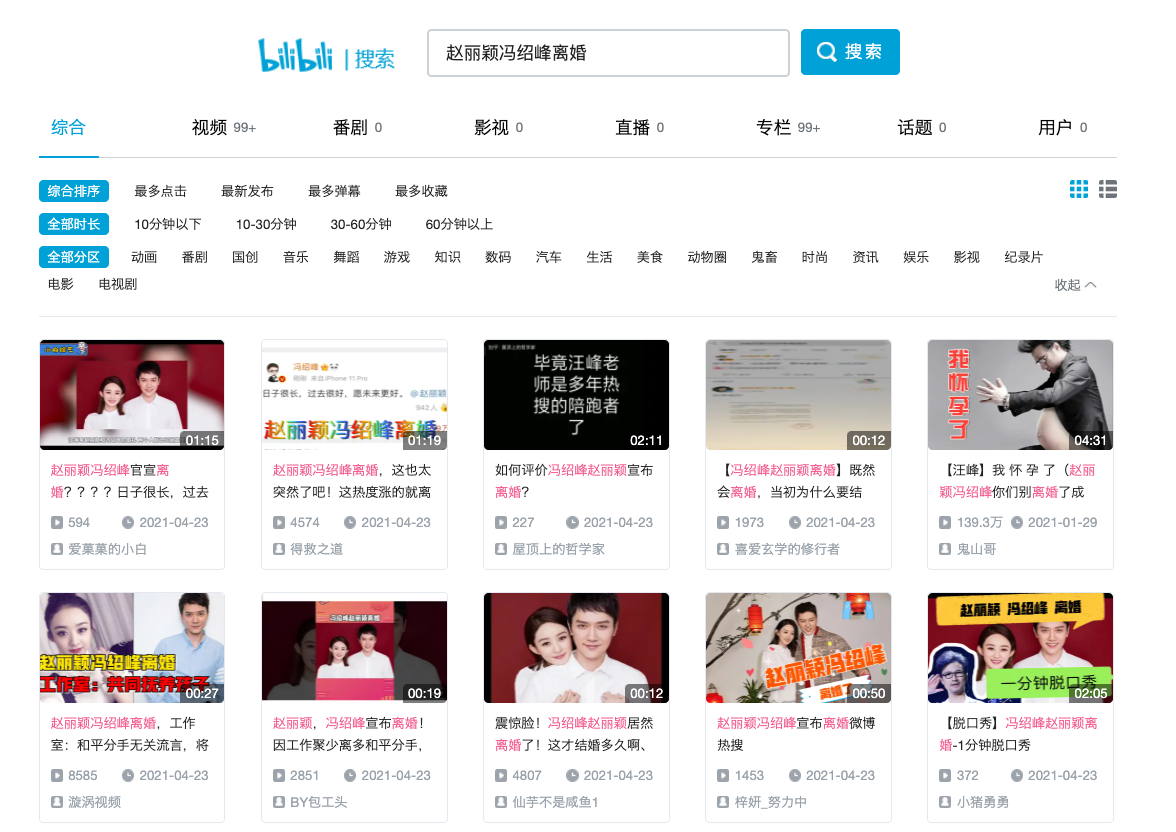Screen dimensions: 1176x832
Task: Switch to list view layout icon
Action: coord(1107,189)
